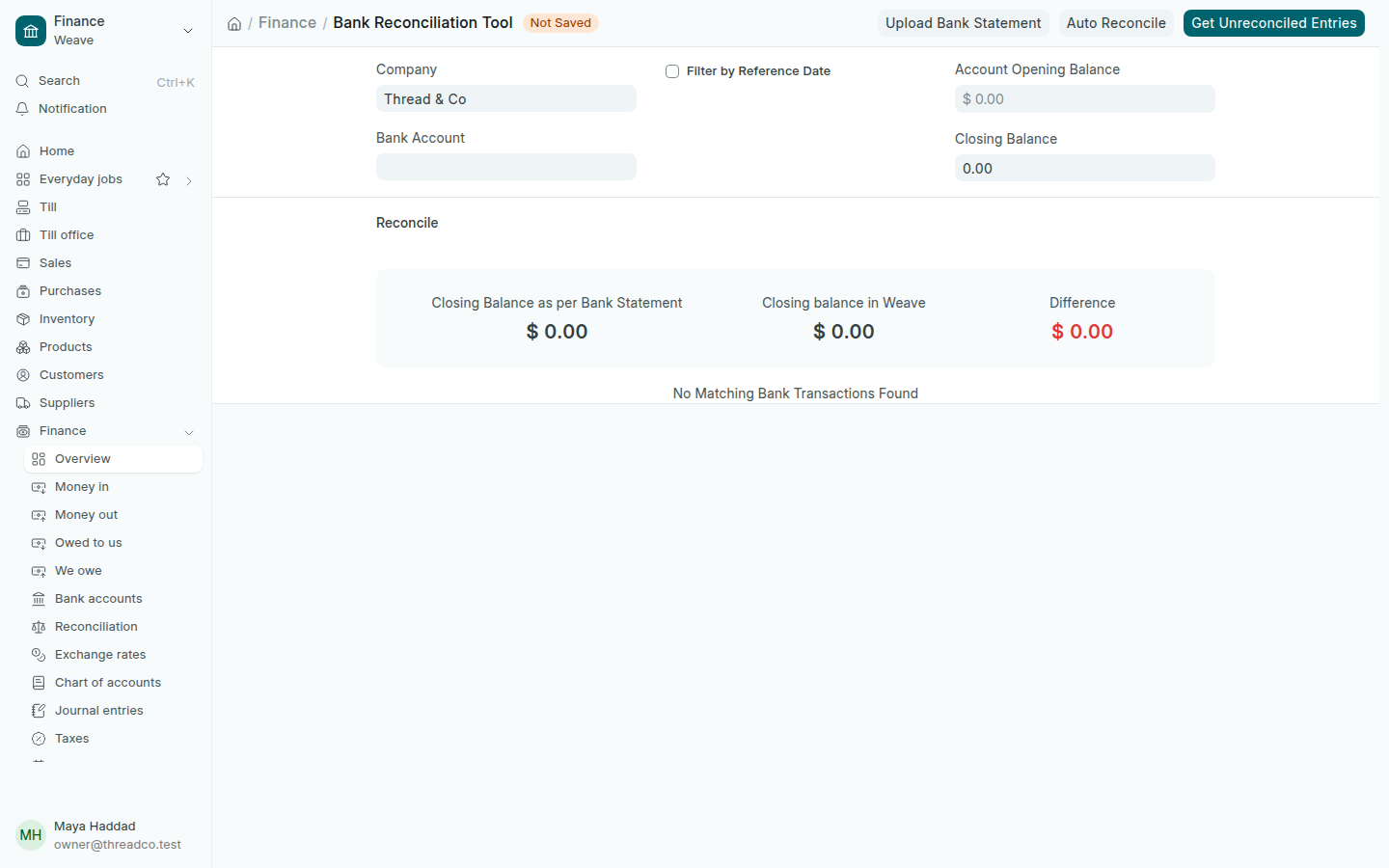Click the Closing Balance input field
The image size is (1389, 868).
tap(1085, 168)
